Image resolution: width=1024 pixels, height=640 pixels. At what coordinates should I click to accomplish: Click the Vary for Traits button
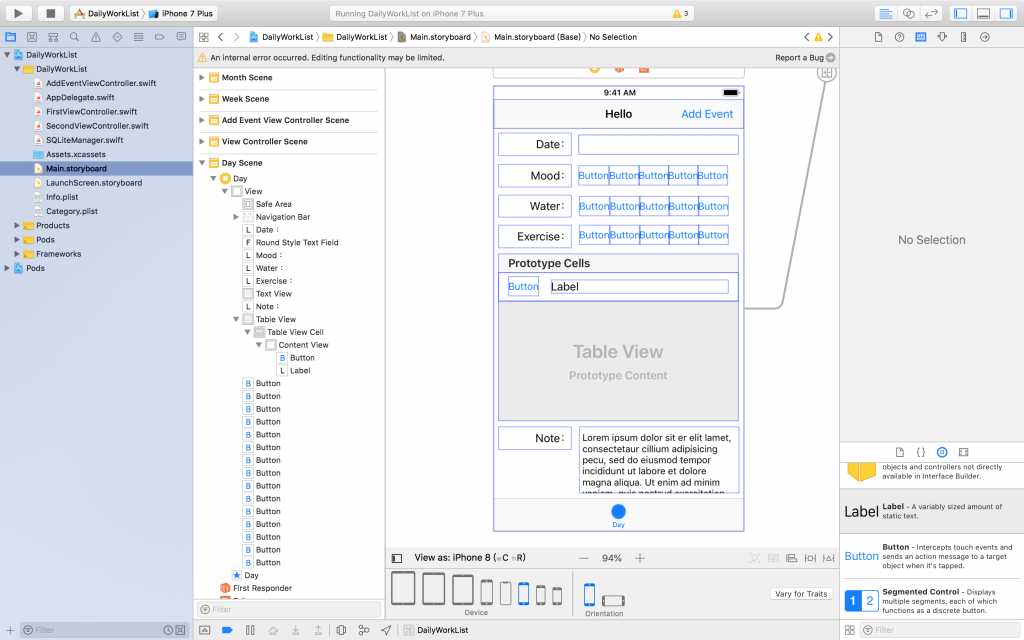(801, 594)
